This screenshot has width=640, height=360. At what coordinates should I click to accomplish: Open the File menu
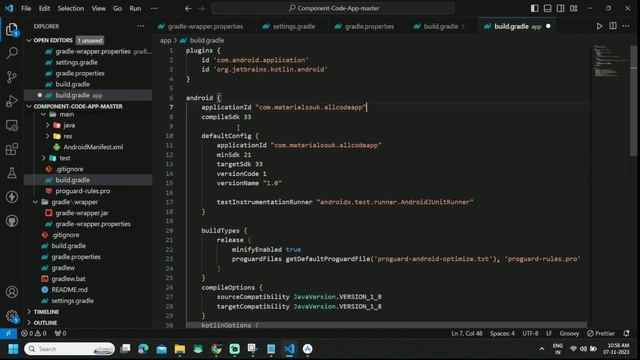26,8
